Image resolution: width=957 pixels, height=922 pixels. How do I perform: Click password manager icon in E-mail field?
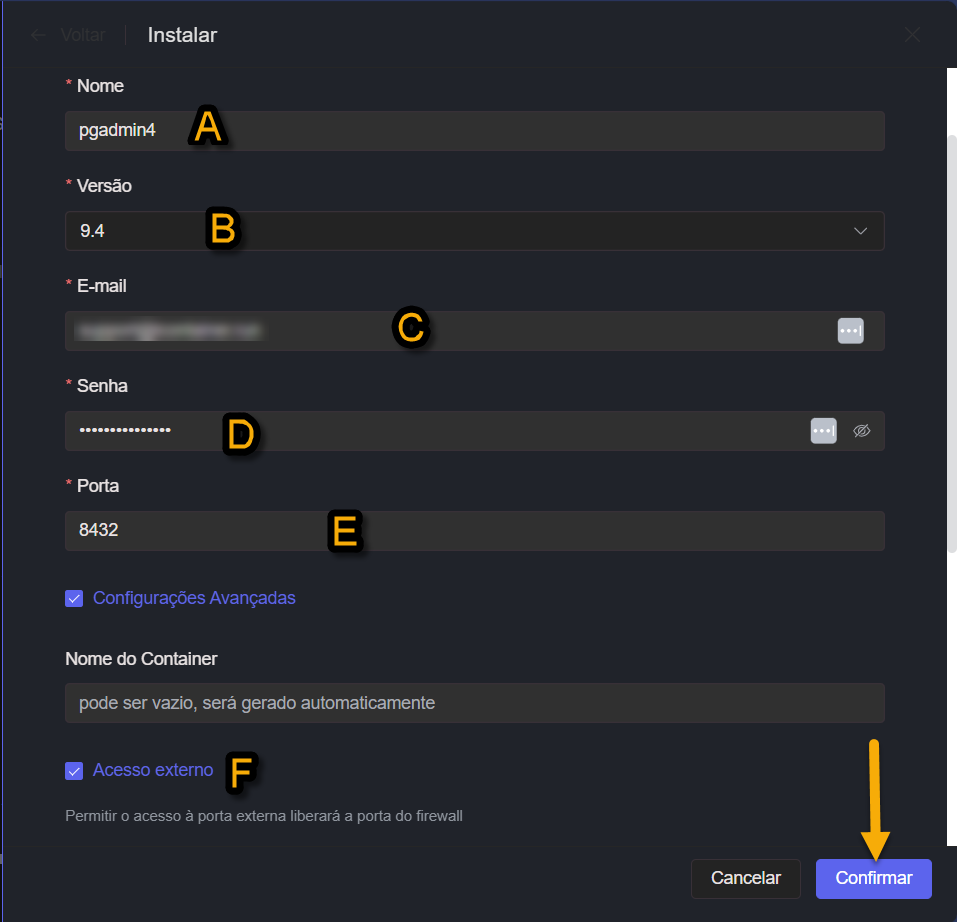(850, 331)
